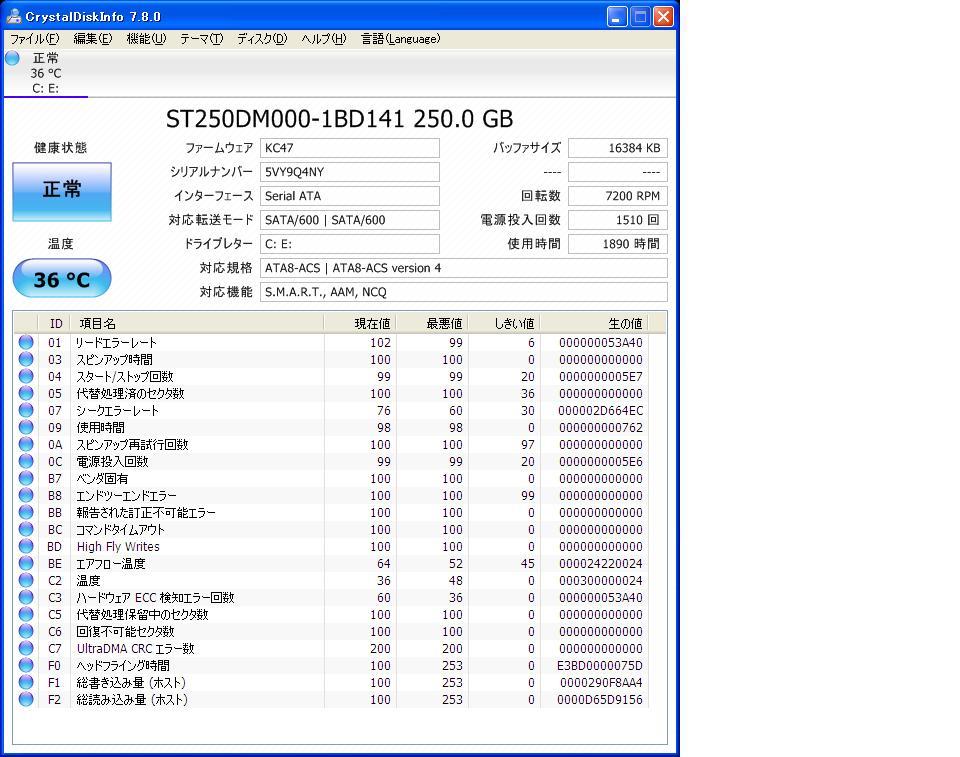The image size is (960, 757).
Task: Click status icon of row 05 代替処理済のセクタ数
Action: 26,393
